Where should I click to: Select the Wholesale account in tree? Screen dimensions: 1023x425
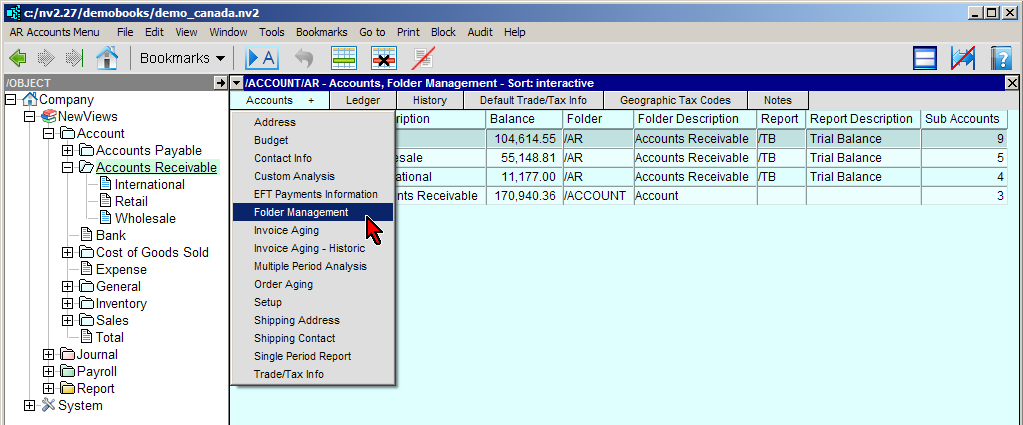pos(145,218)
